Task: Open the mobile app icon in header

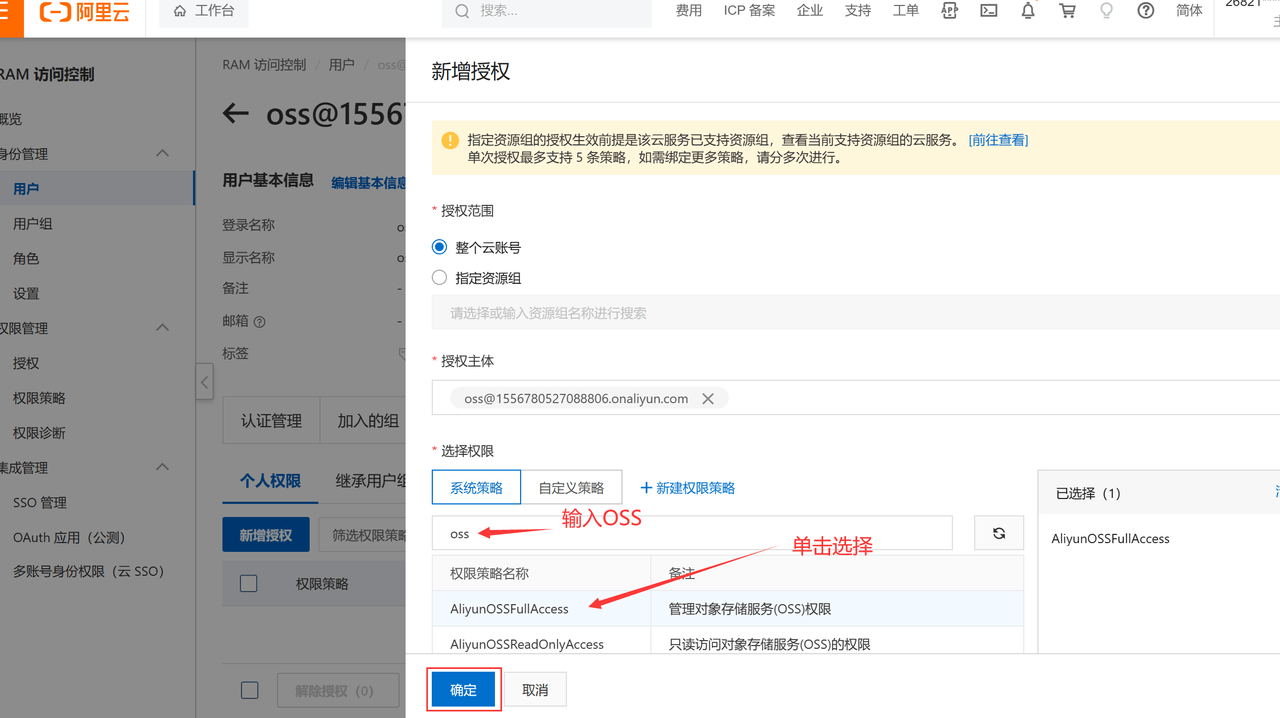Action: pos(950,11)
